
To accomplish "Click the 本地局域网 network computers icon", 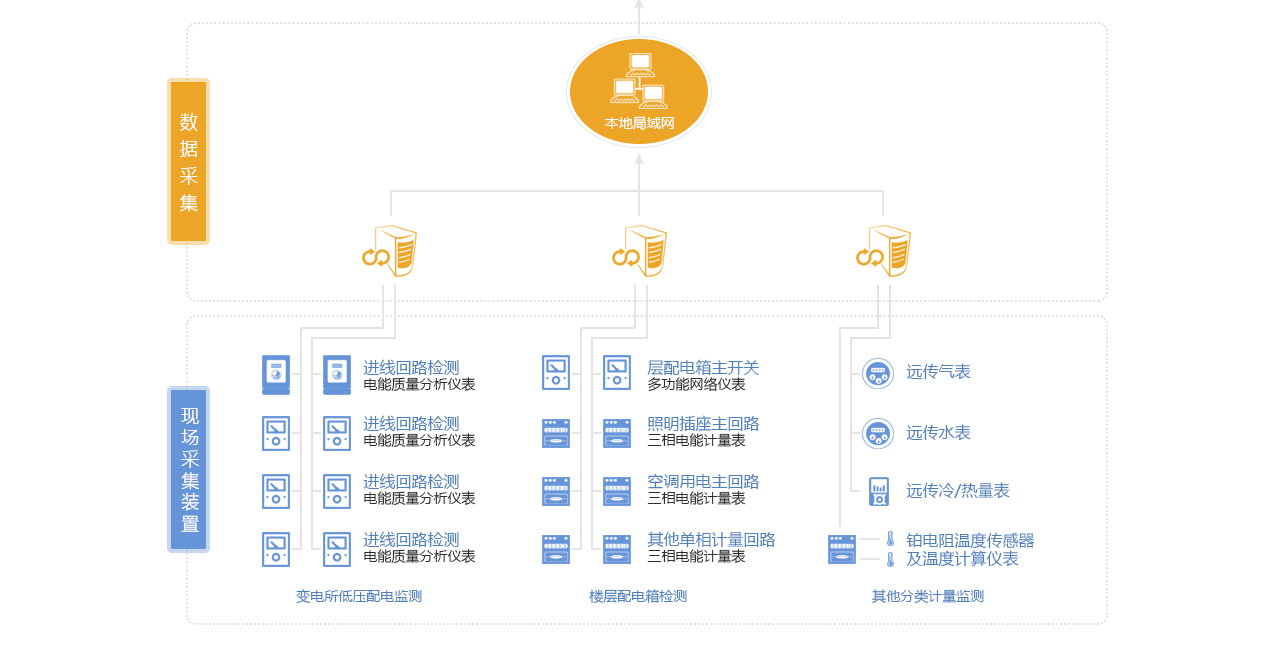I will [639, 80].
